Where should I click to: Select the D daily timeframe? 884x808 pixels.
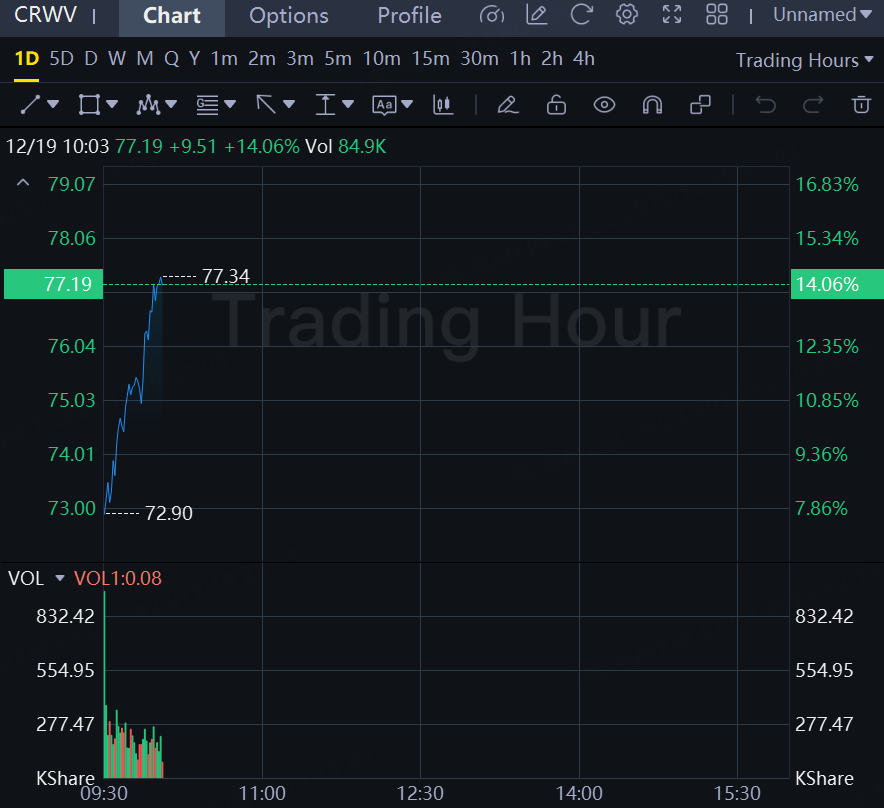[91, 59]
